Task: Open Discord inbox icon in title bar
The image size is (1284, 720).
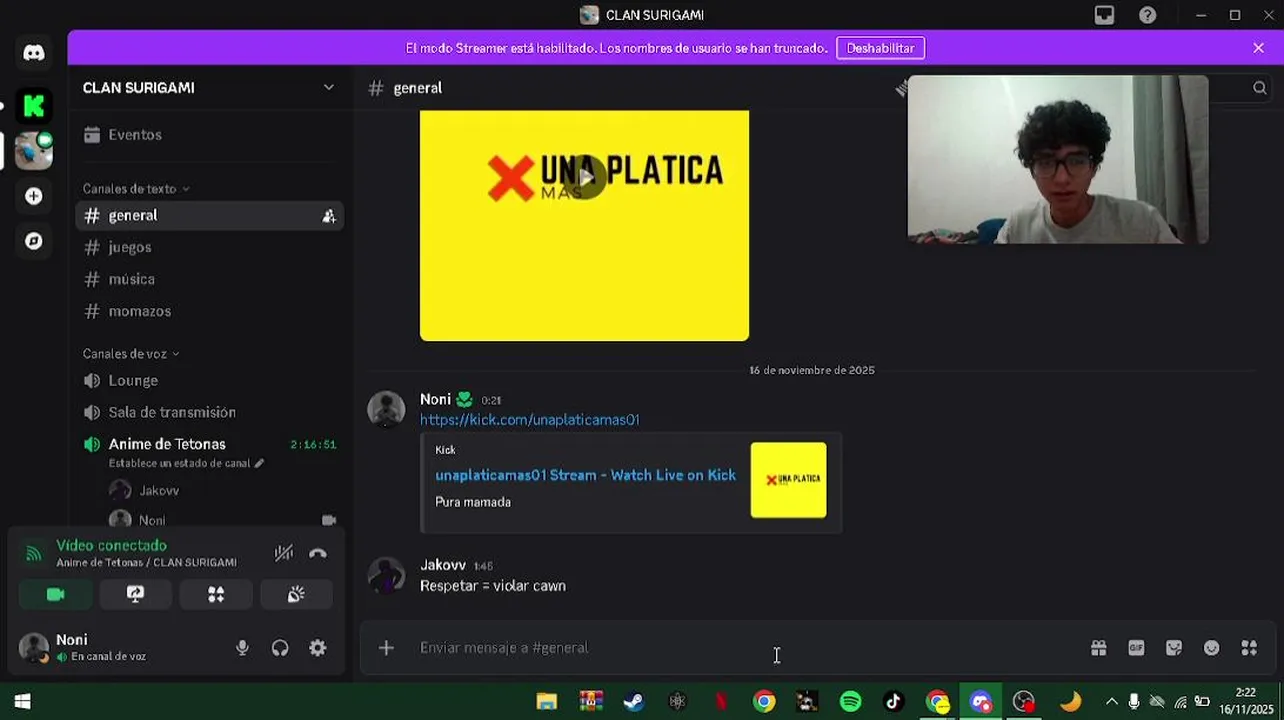Action: 1104,15
